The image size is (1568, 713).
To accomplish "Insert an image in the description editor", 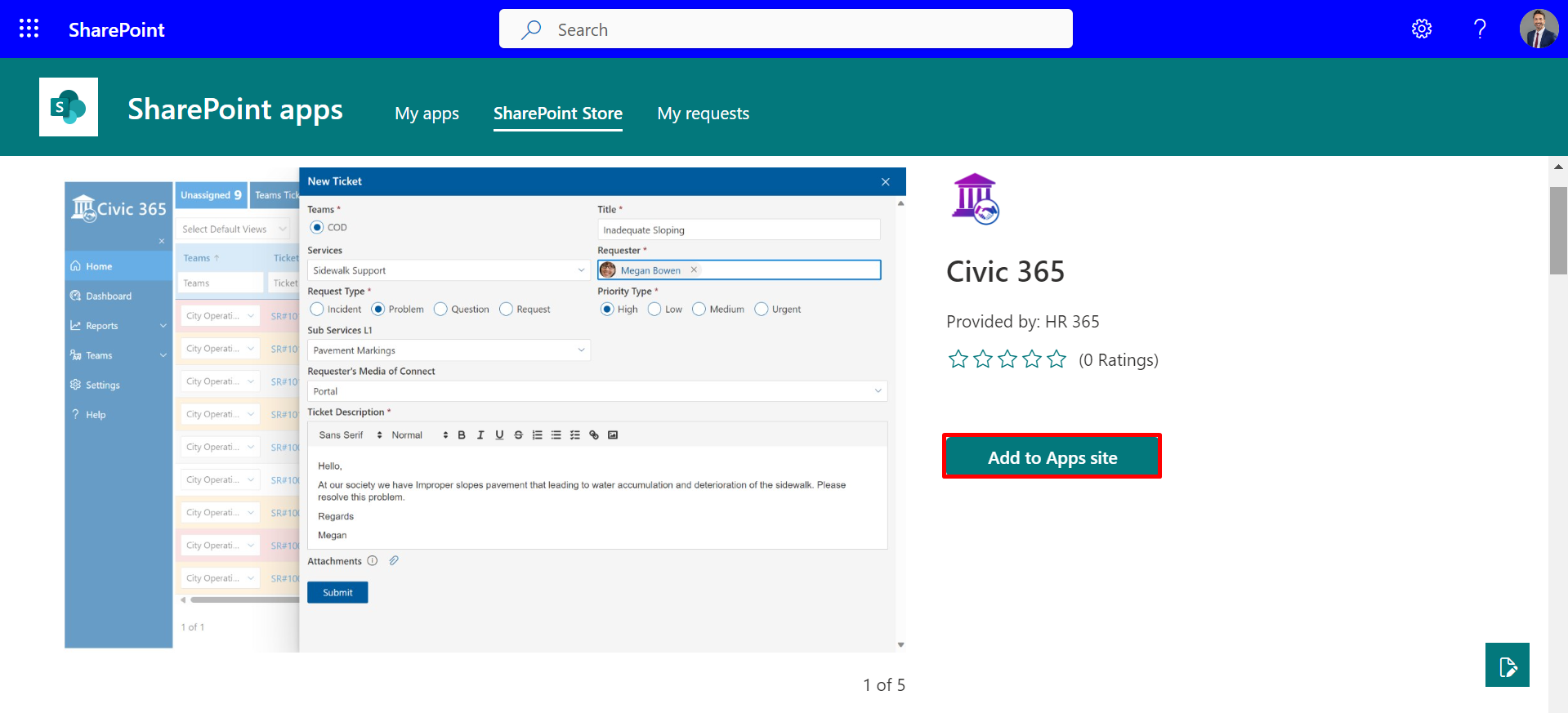I will 613,435.
